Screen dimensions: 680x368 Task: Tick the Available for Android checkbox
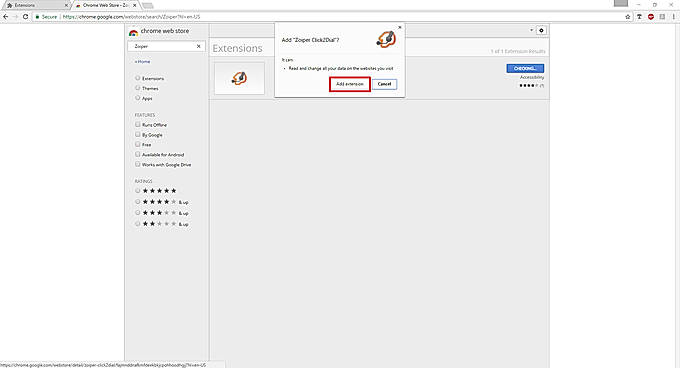coord(137,154)
